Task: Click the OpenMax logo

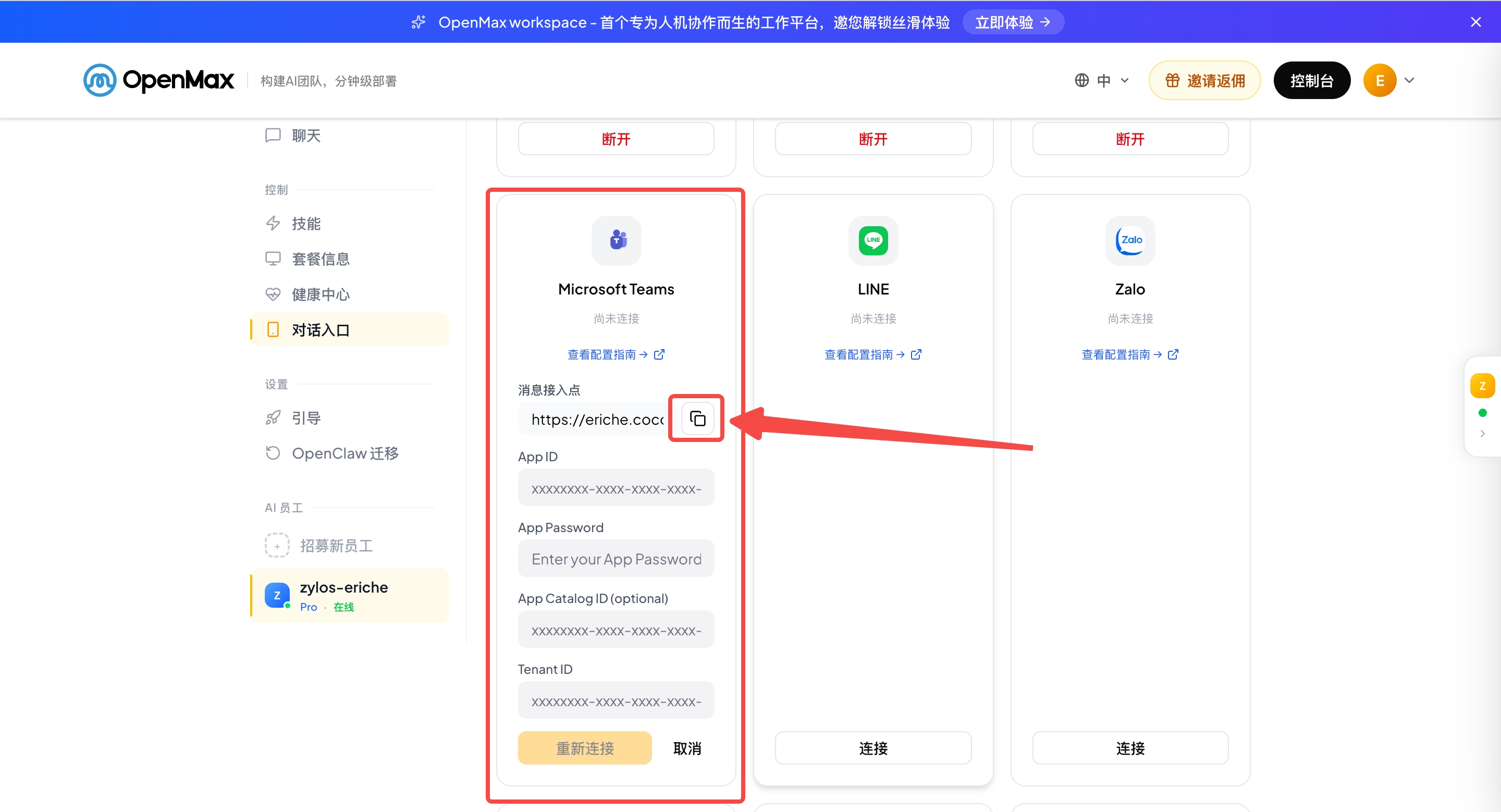Action: point(158,80)
